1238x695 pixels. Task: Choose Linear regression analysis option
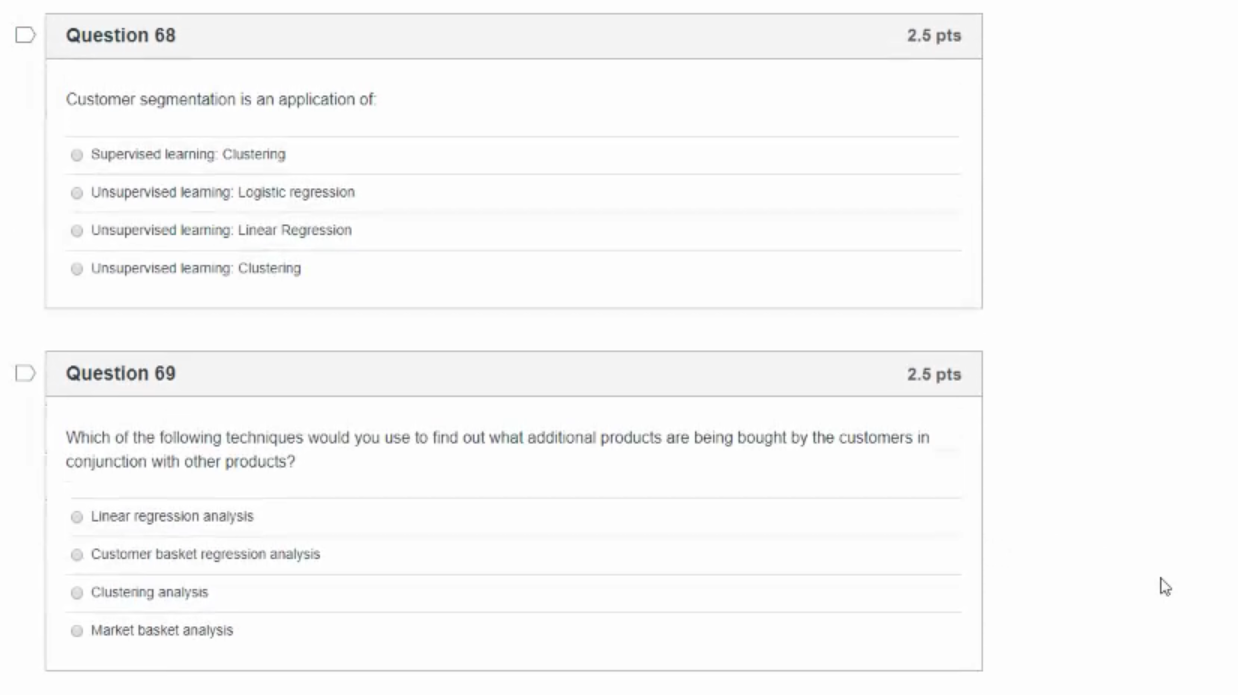click(77, 517)
